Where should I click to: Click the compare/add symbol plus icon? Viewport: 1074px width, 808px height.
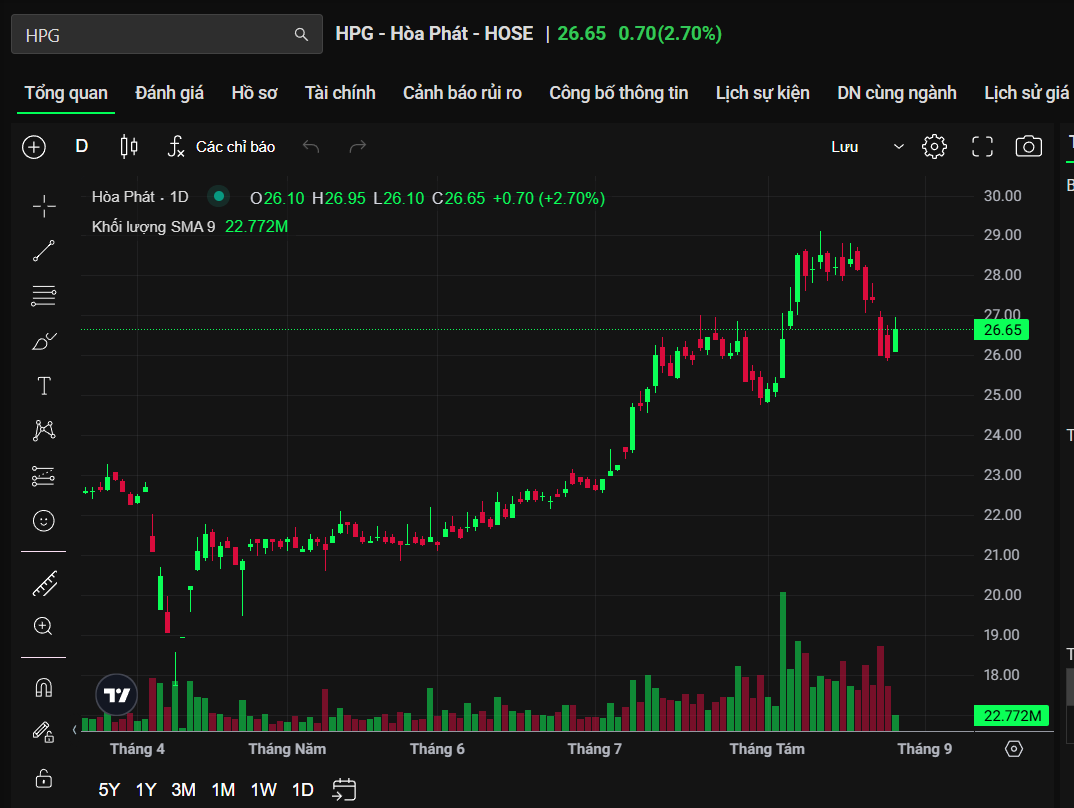tap(34, 147)
